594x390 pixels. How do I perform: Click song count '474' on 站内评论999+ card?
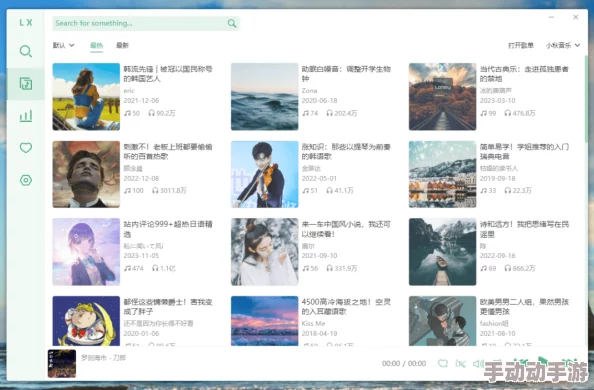(x=134, y=268)
